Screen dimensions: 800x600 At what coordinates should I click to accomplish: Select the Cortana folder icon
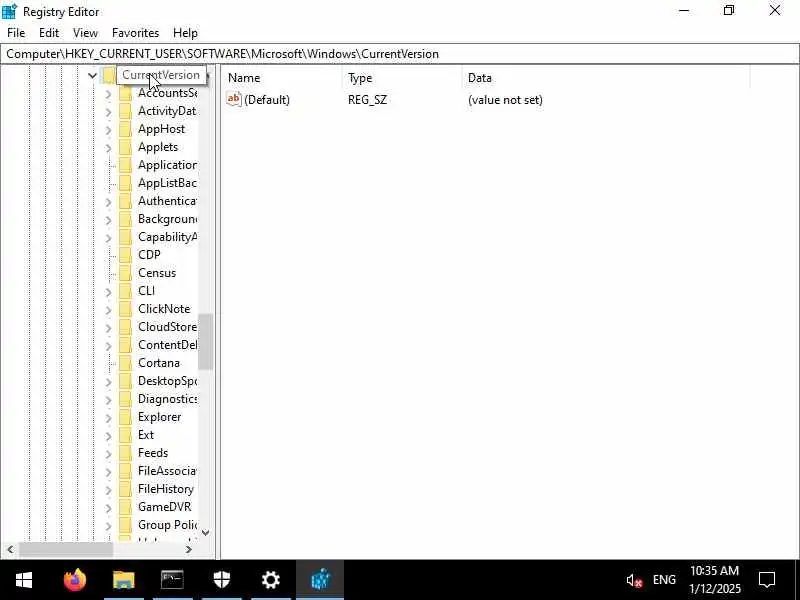coord(125,363)
